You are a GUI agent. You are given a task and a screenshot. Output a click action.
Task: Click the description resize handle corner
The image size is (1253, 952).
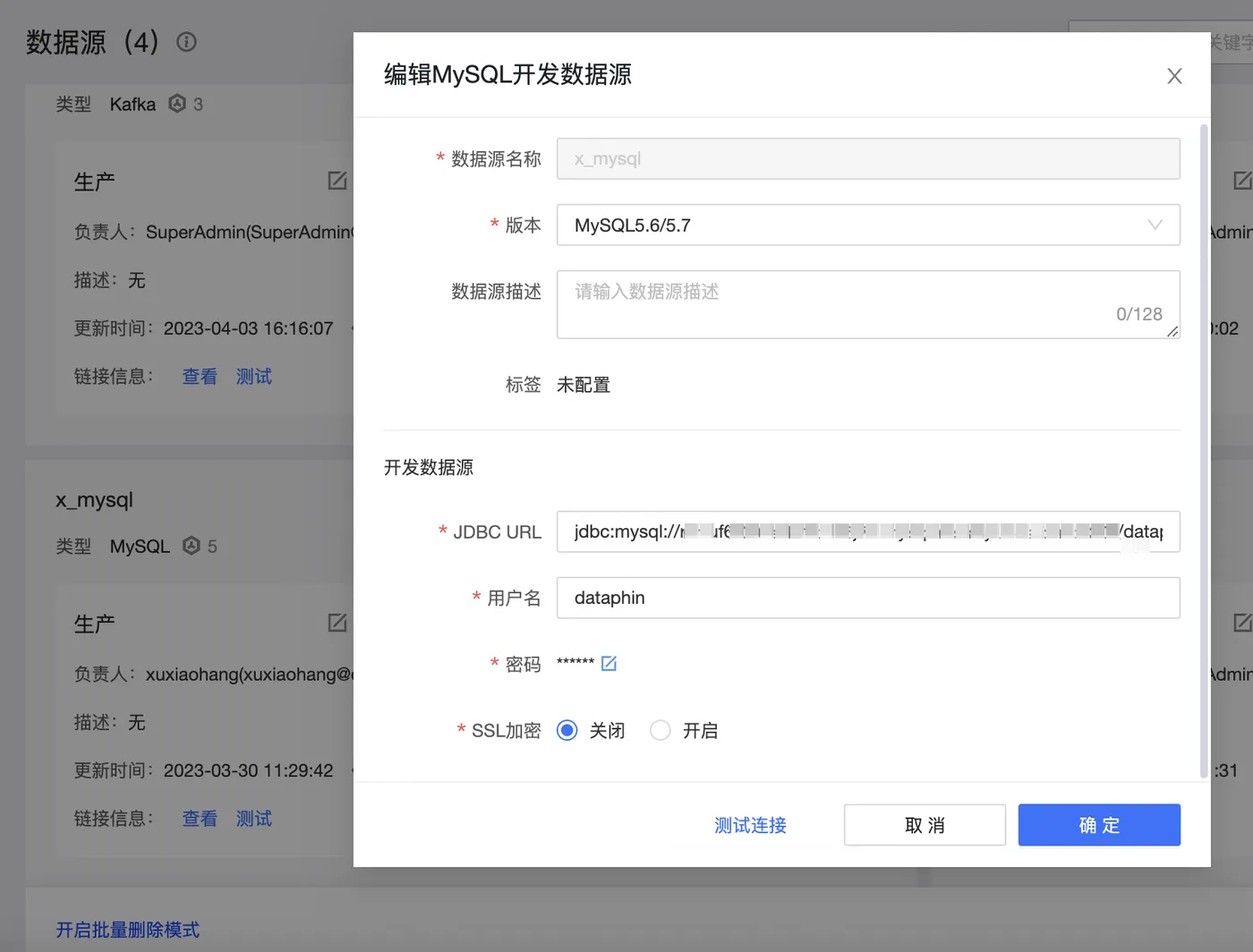(1172, 331)
